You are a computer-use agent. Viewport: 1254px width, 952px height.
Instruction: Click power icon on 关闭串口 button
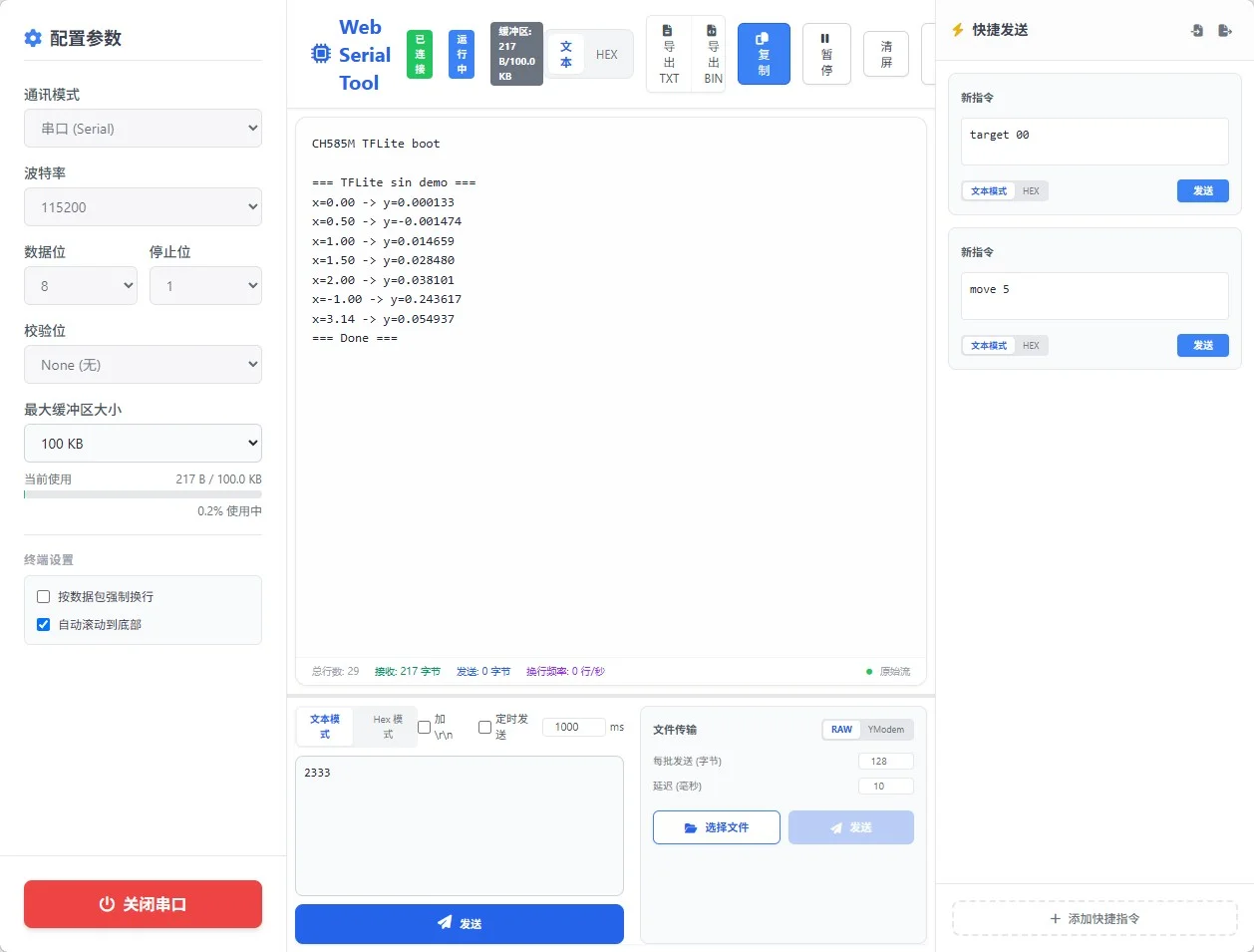[x=108, y=904]
